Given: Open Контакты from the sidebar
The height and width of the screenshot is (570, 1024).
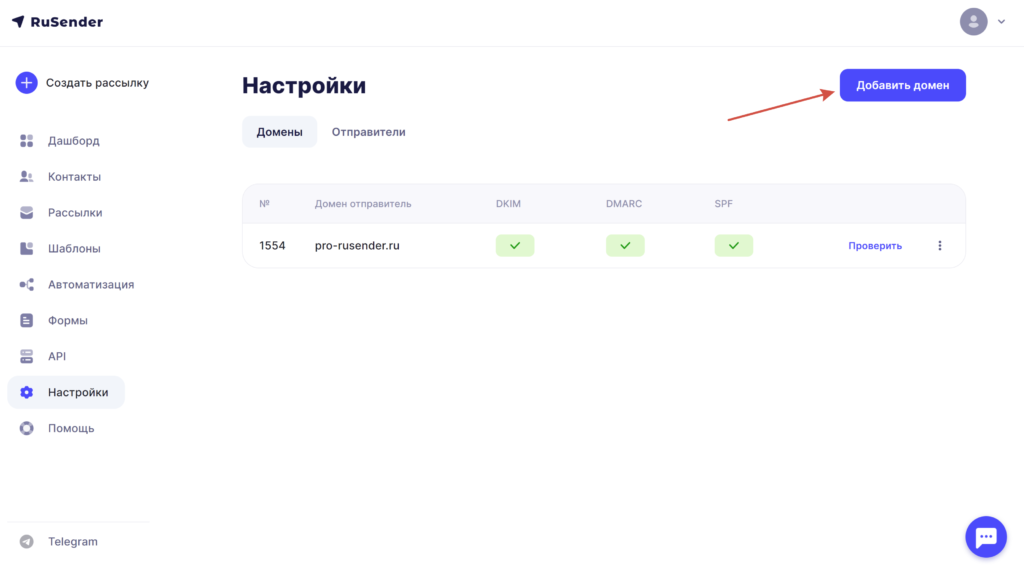Looking at the screenshot, I should (x=74, y=177).
